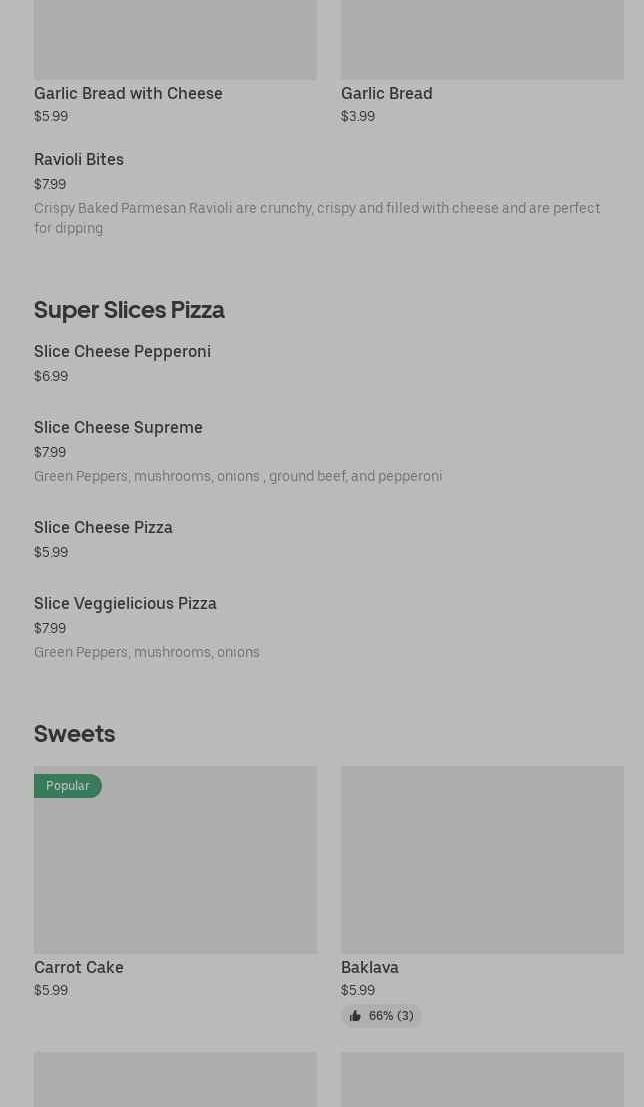Open the sweets item photo below Carrot Cake
This screenshot has width=644, height=1107.
pyautogui.click(x=175, y=1080)
